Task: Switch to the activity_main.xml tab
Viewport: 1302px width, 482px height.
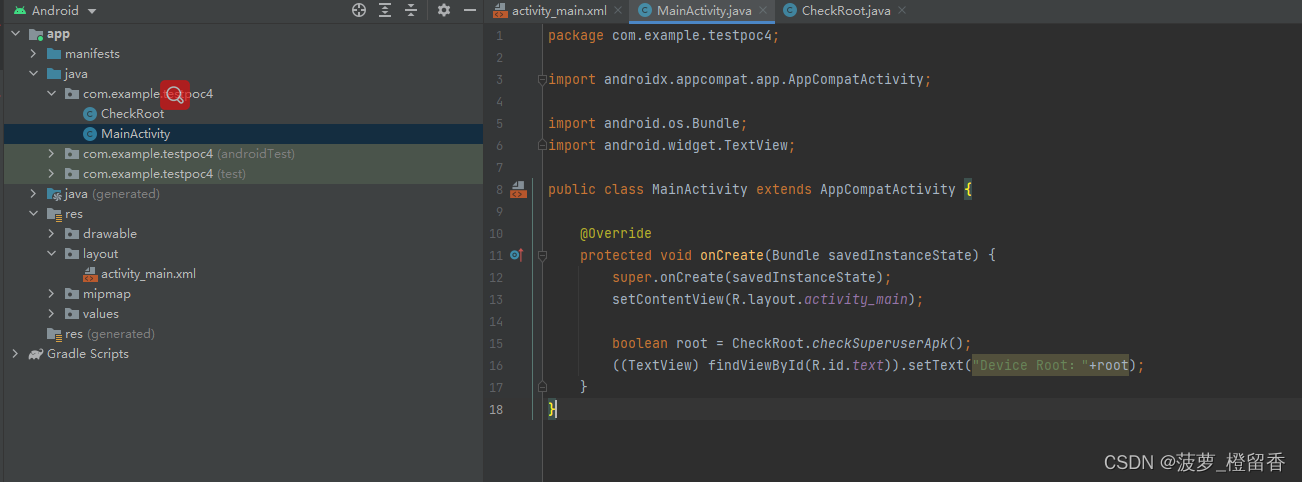Action: [x=558, y=11]
